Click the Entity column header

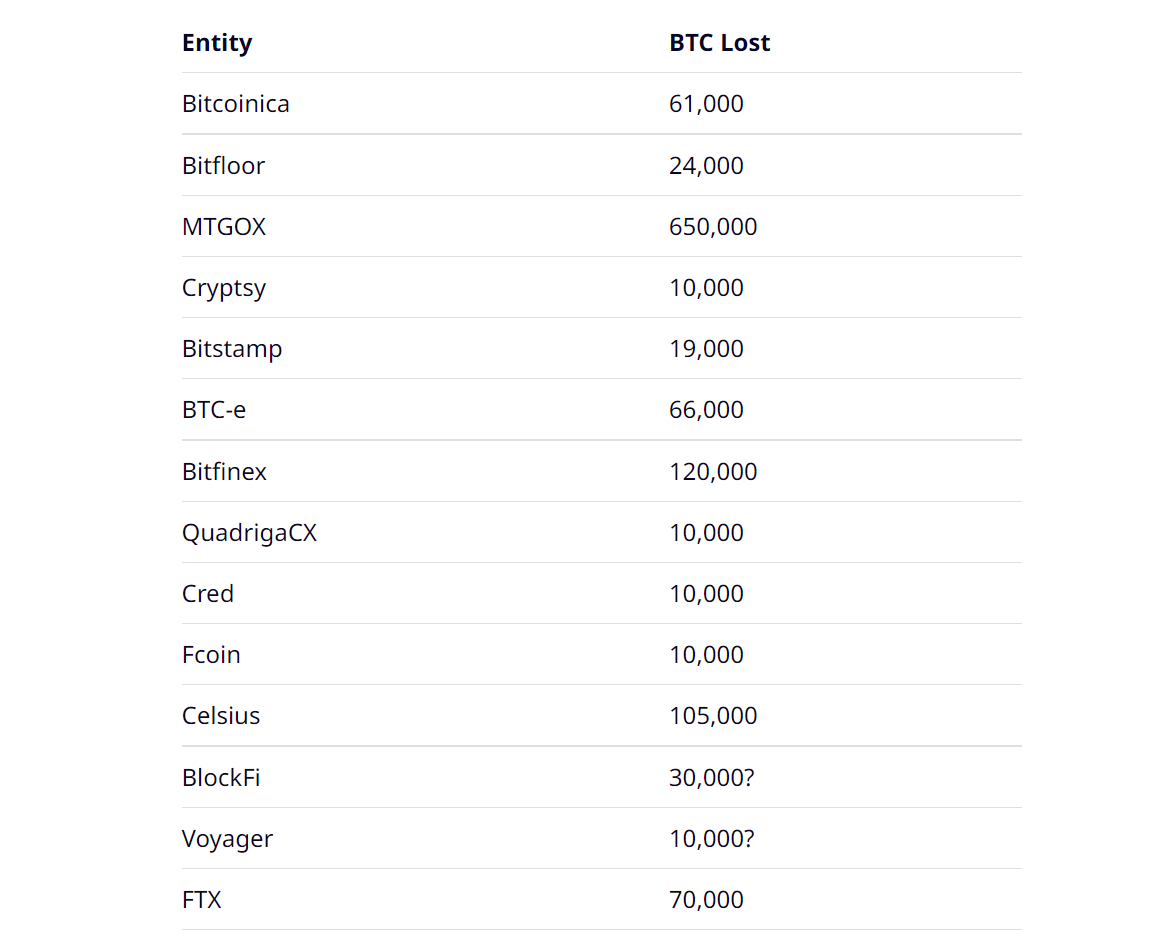pos(217,43)
